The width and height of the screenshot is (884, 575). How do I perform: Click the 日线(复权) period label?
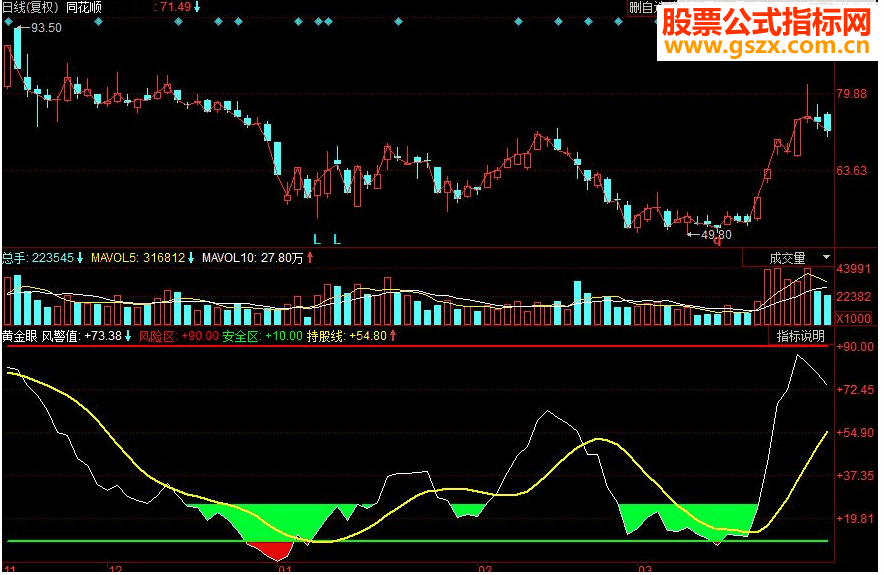coord(30,7)
